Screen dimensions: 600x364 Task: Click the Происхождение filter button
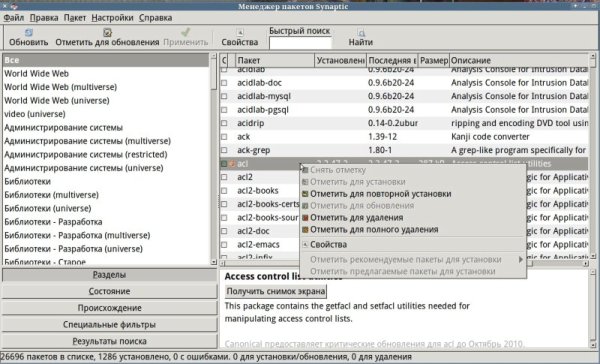[x=109, y=308]
